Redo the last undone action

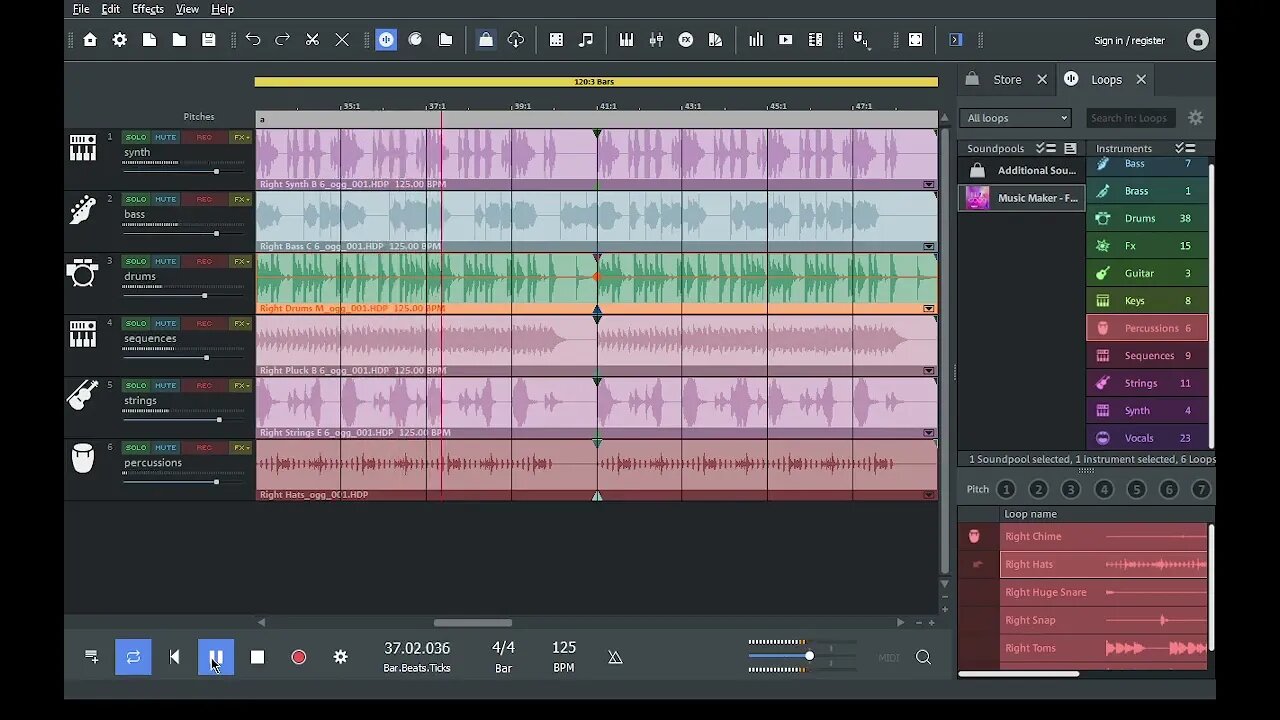pos(283,40)
